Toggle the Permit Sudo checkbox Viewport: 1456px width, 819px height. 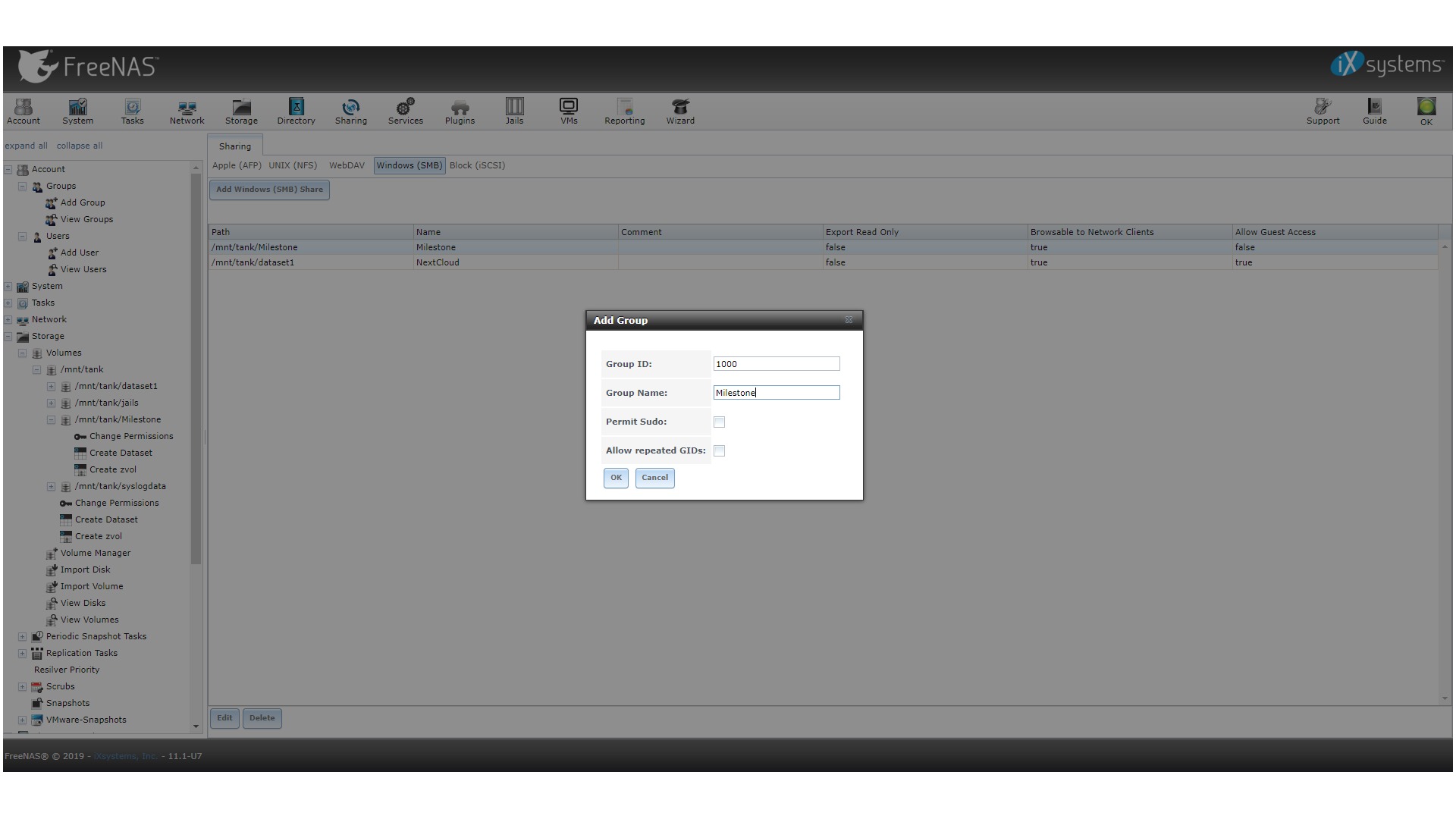[719, 422]
